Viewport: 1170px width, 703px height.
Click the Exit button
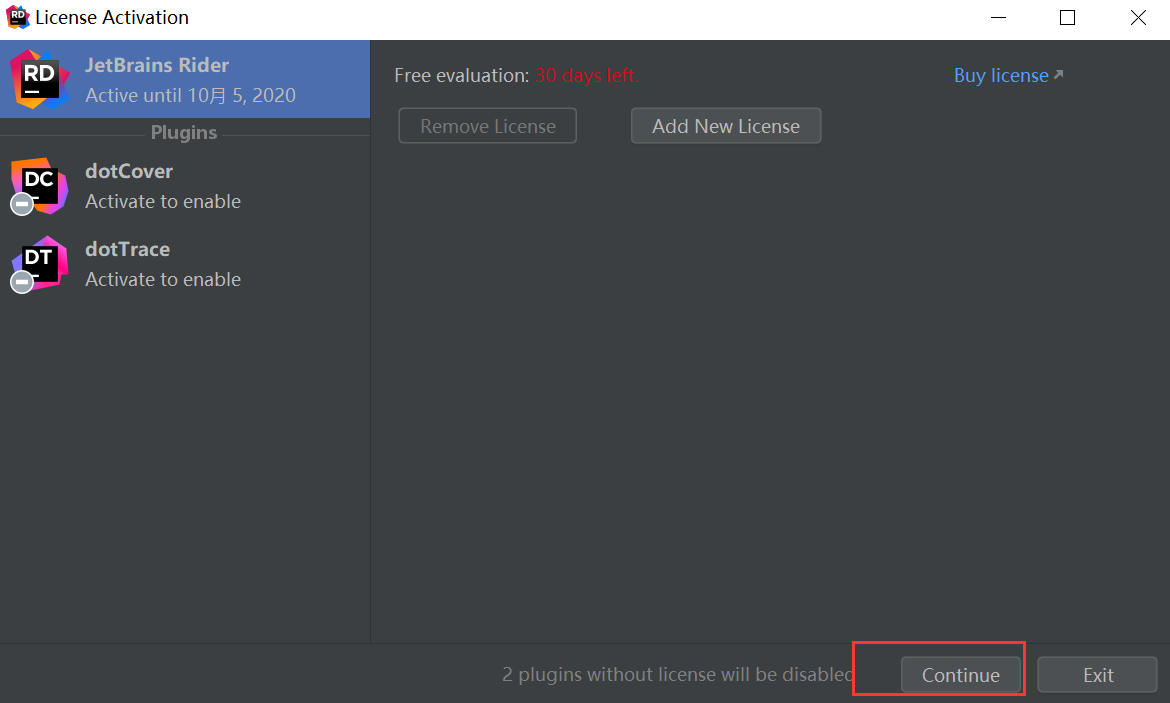1098,675
